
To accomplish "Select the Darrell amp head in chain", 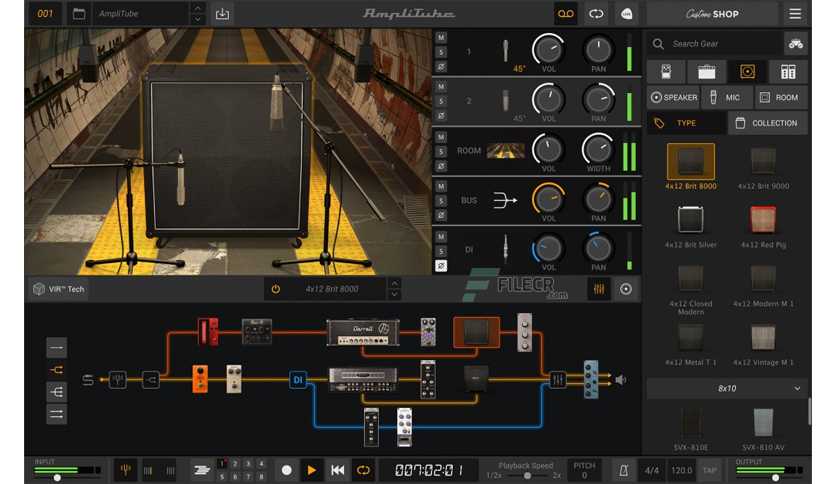I will 363,332.
